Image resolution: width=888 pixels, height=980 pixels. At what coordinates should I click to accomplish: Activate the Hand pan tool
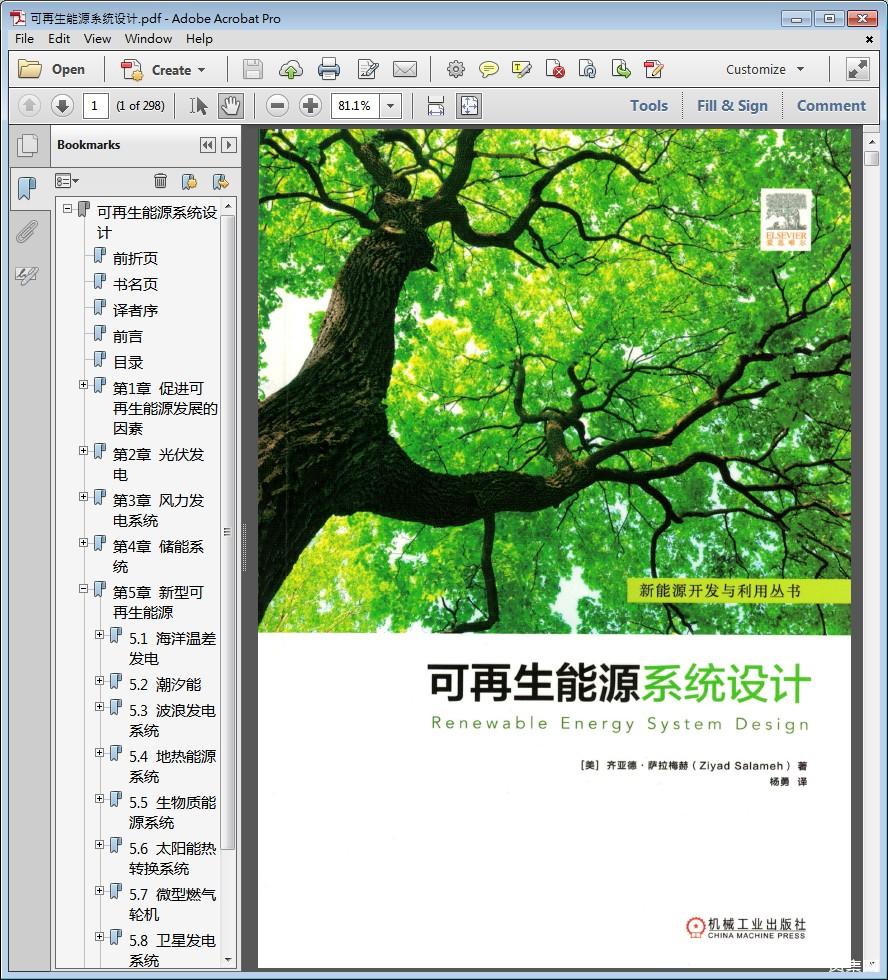(231, 106)
